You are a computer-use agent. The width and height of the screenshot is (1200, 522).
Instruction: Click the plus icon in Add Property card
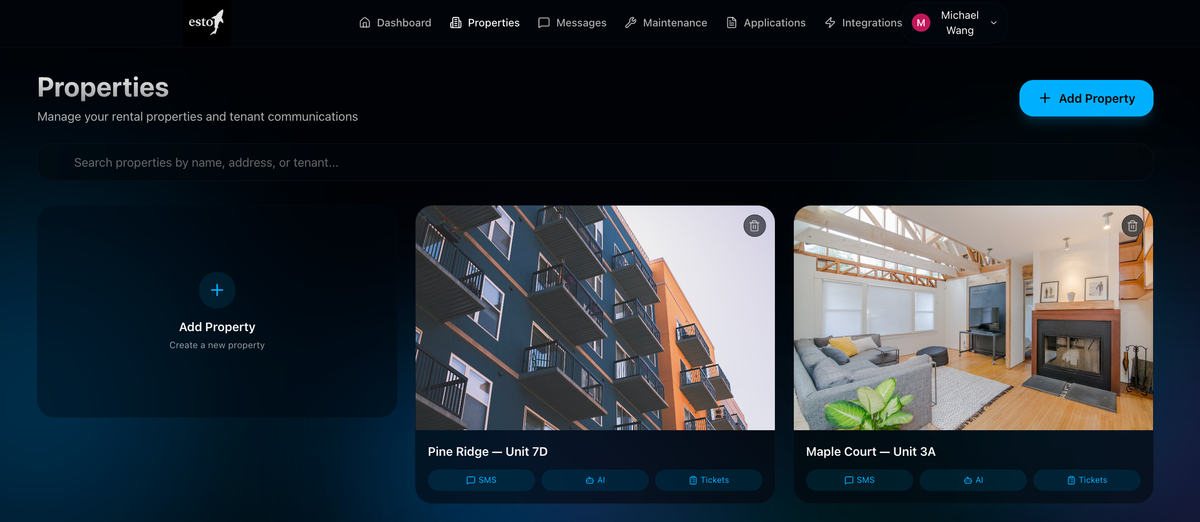pos(217,290)
